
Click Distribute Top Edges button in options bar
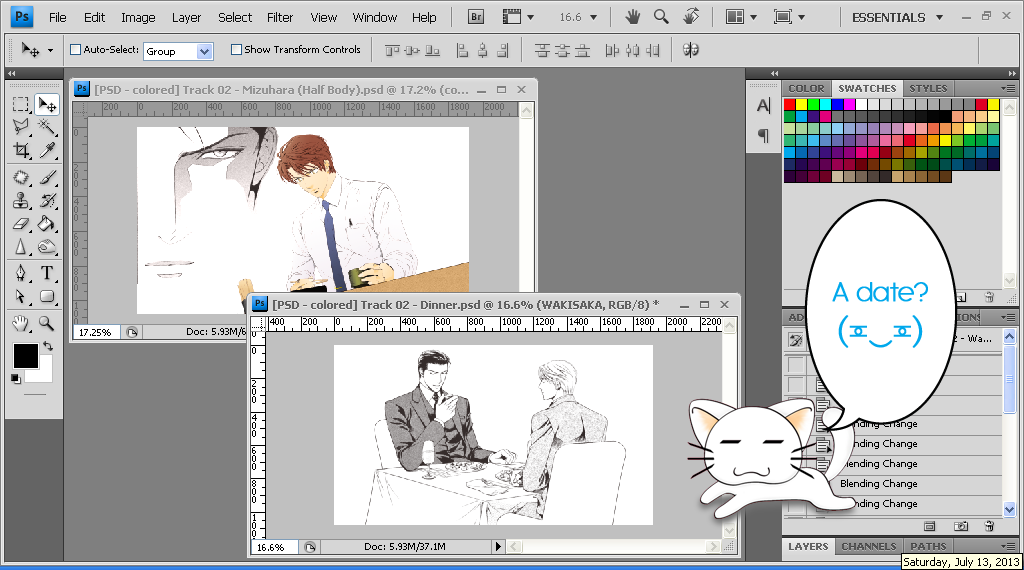coord(542,50)
